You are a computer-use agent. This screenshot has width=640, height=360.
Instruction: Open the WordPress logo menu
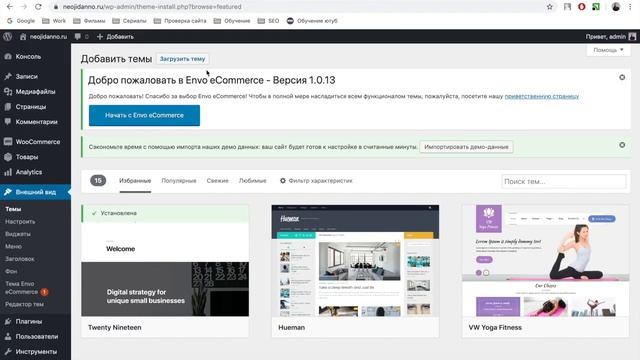tap(7, 36)
